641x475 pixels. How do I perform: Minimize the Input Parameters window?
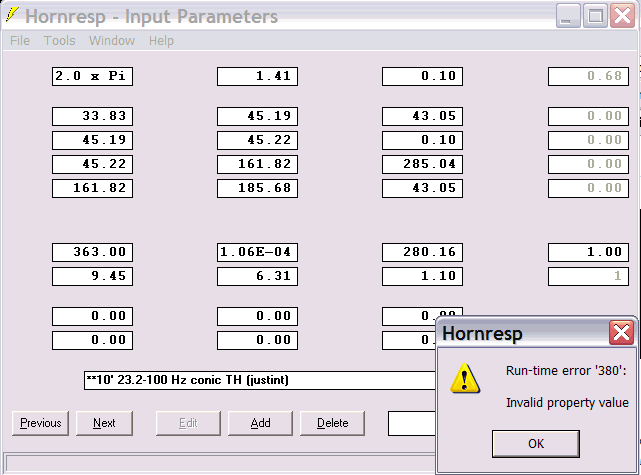[x=568, y=16]
